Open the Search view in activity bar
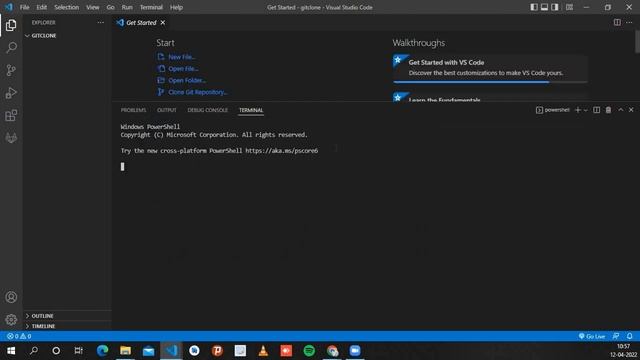 (x=11, y=48)
